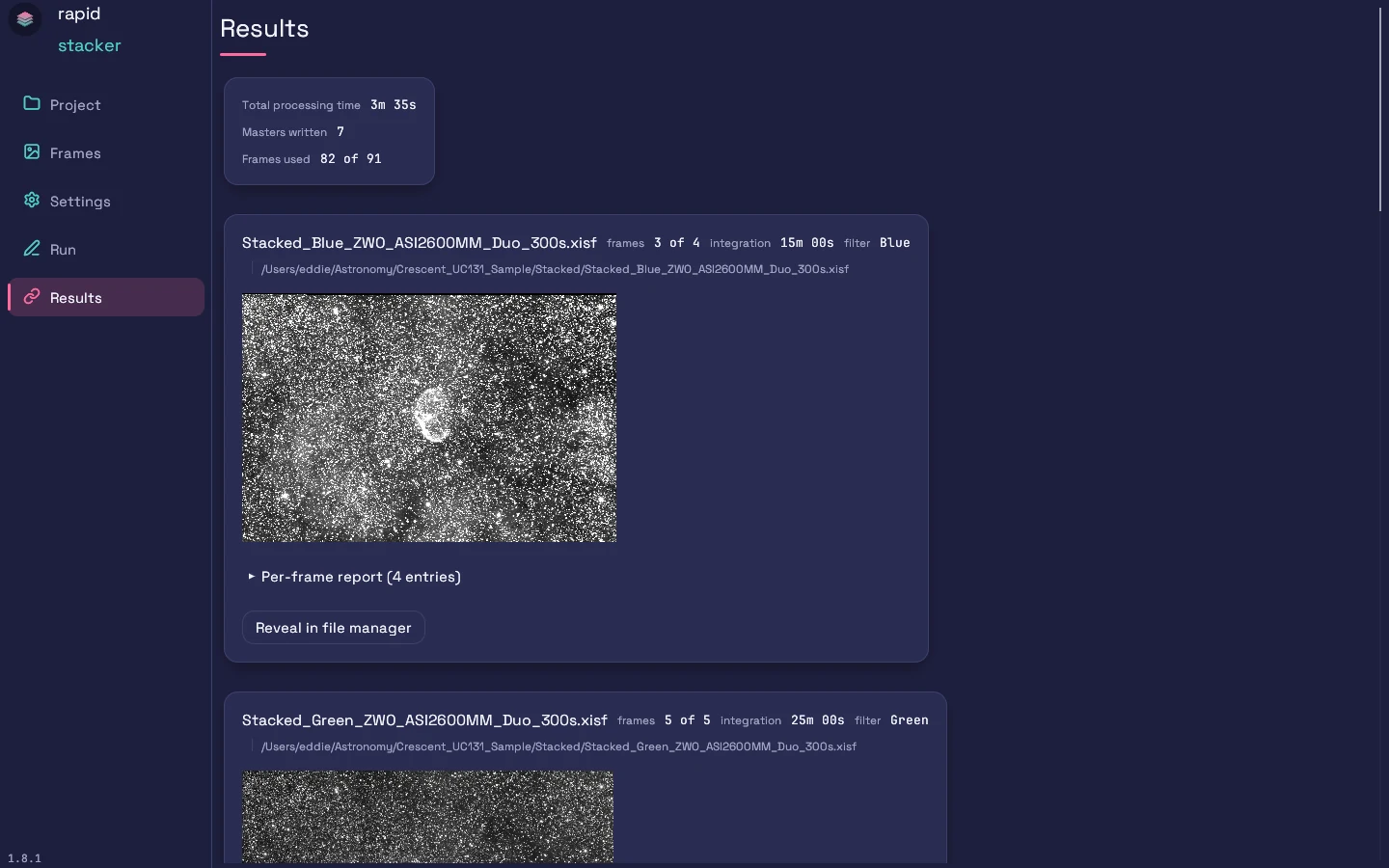Open the Settings page

[106, 201]
